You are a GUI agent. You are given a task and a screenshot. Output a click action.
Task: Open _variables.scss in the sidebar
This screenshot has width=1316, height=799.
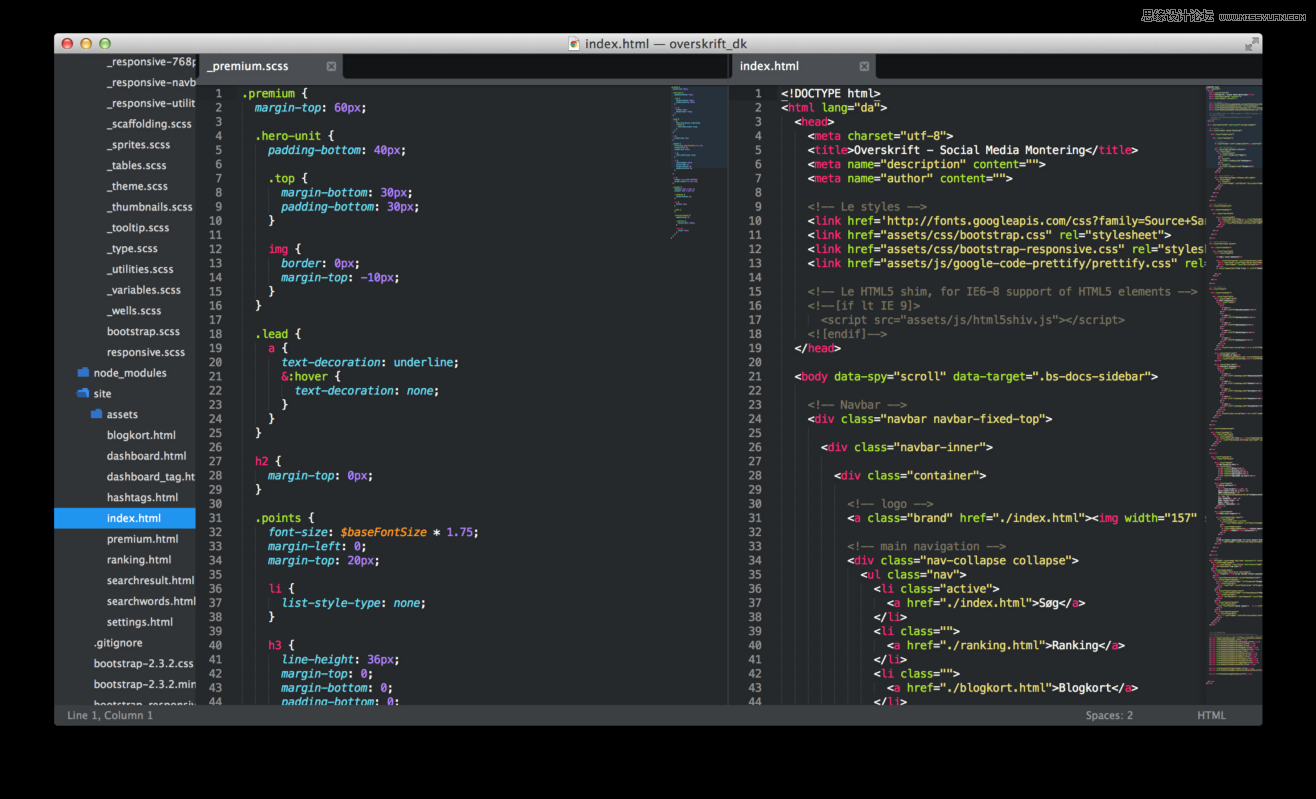point(144,290)
